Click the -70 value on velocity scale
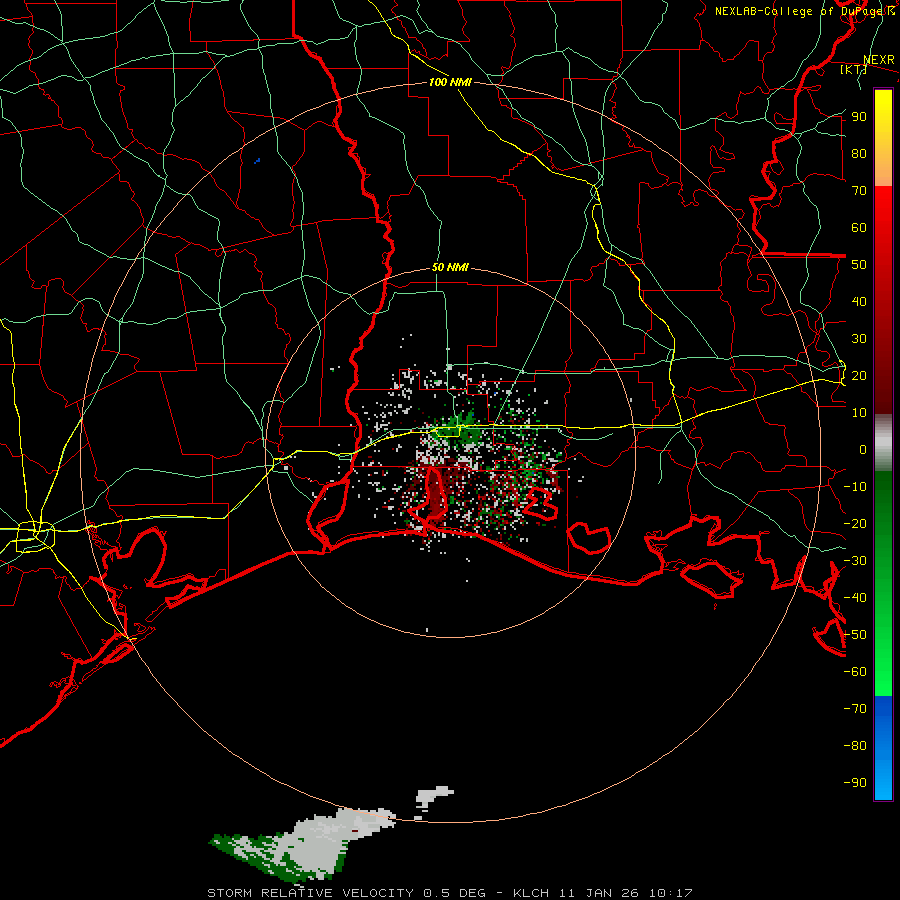Viewport: 900px width, 900px height. click(855, 709)
